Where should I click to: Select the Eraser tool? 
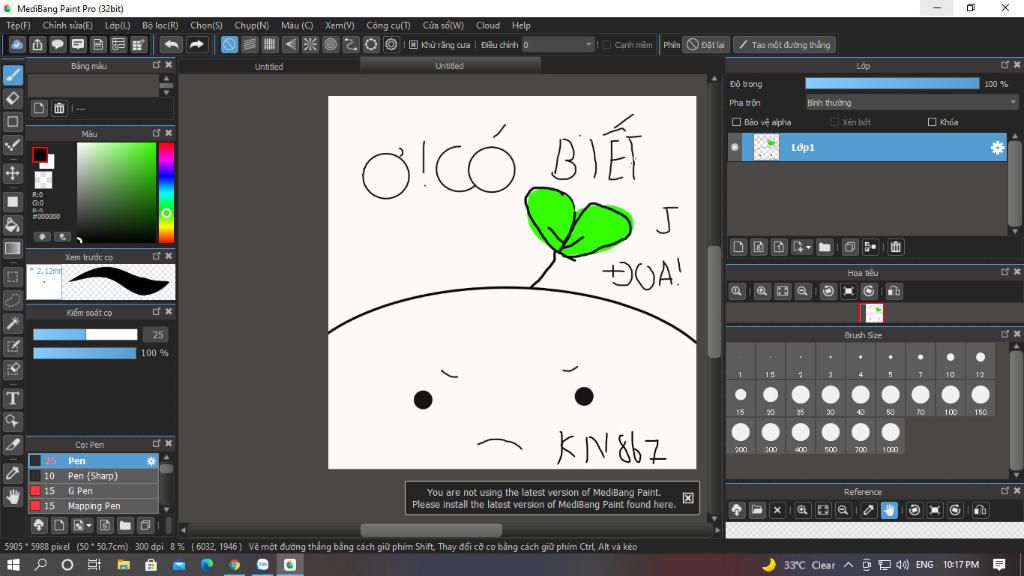tap(13, 98)
